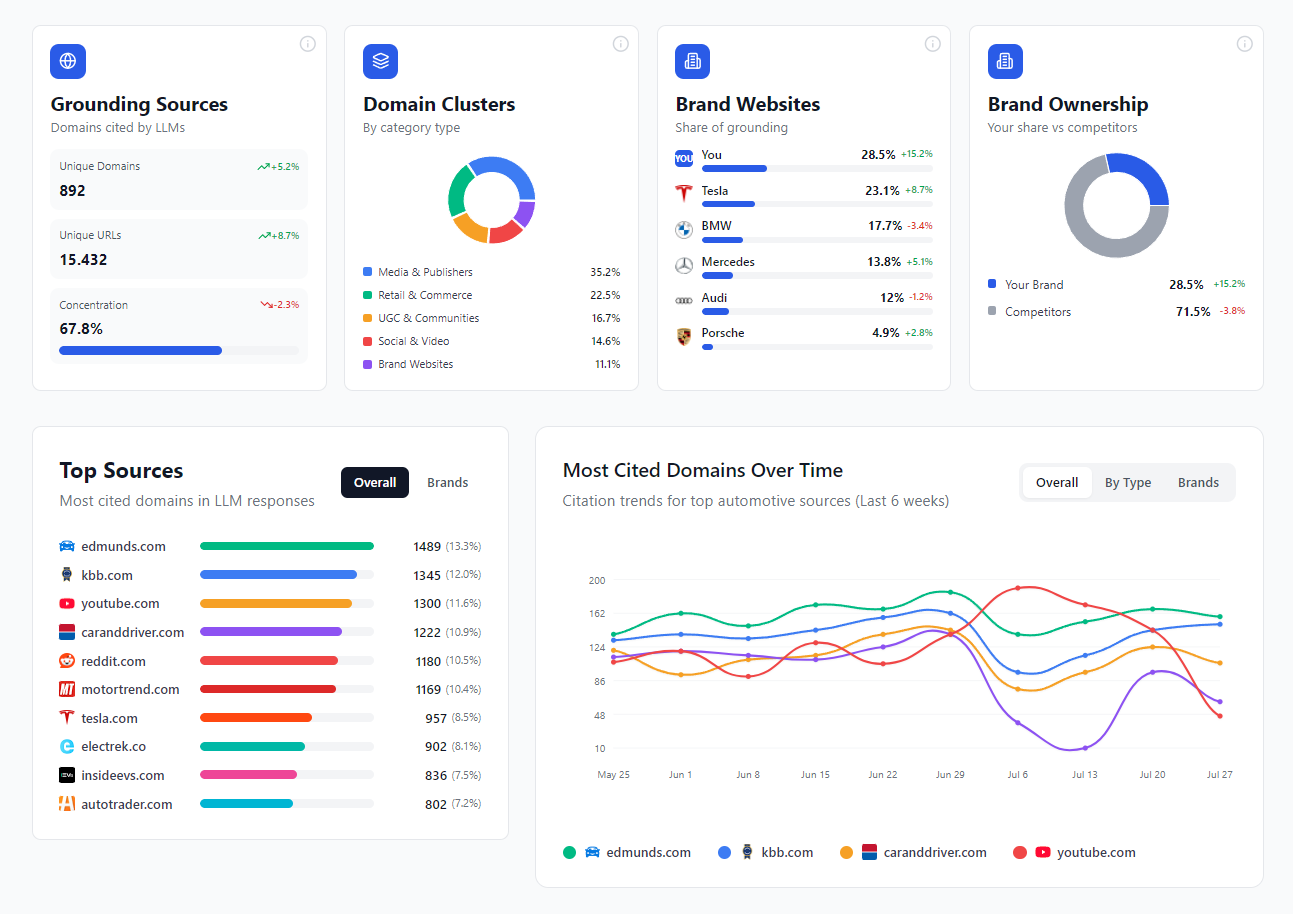1293x914 pixels.
Task: Select Brands tab in Most Cited Domains
Action: click(1198, 482)
